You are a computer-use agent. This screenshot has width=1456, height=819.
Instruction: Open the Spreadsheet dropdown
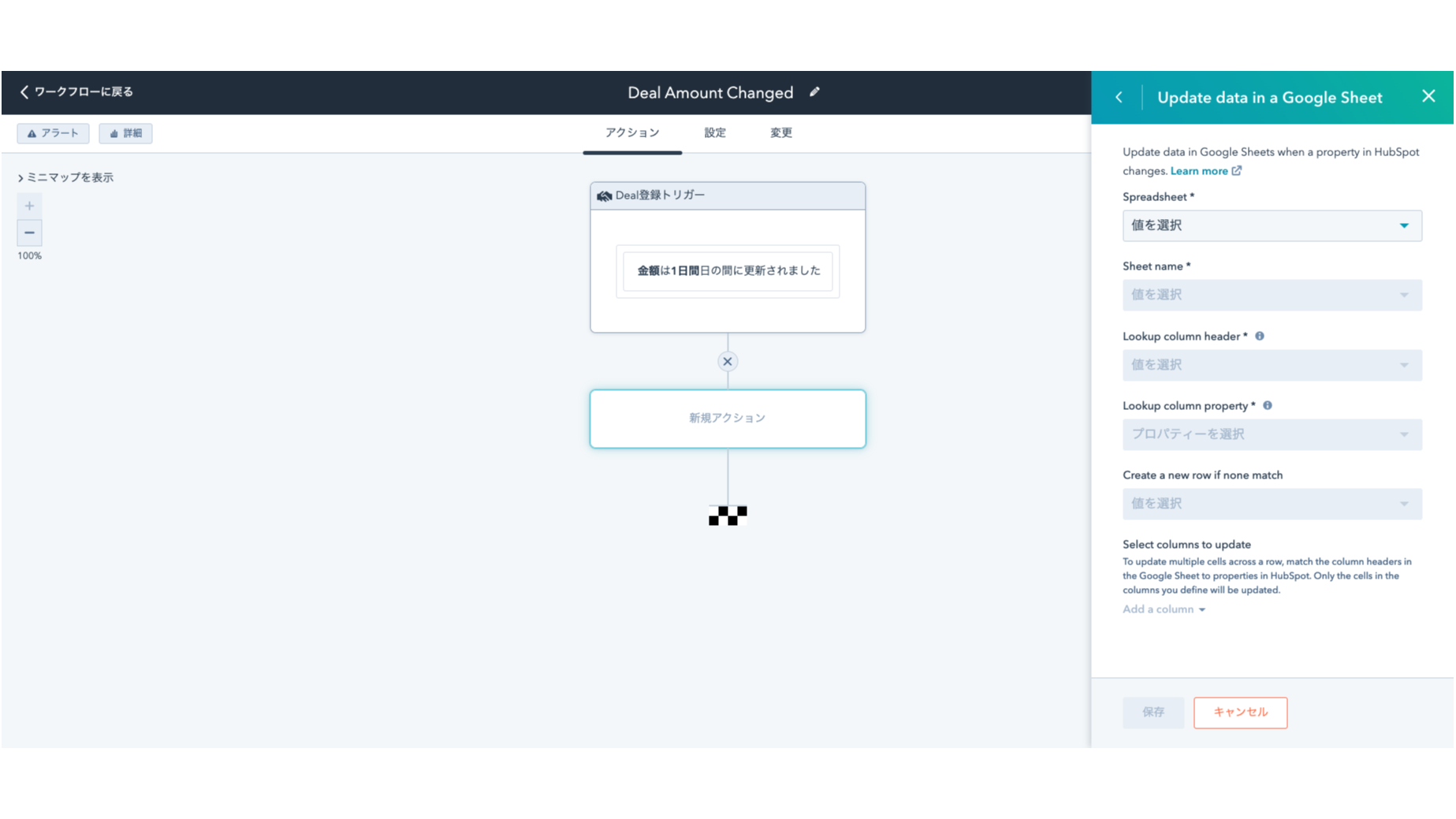point(1272,225)
